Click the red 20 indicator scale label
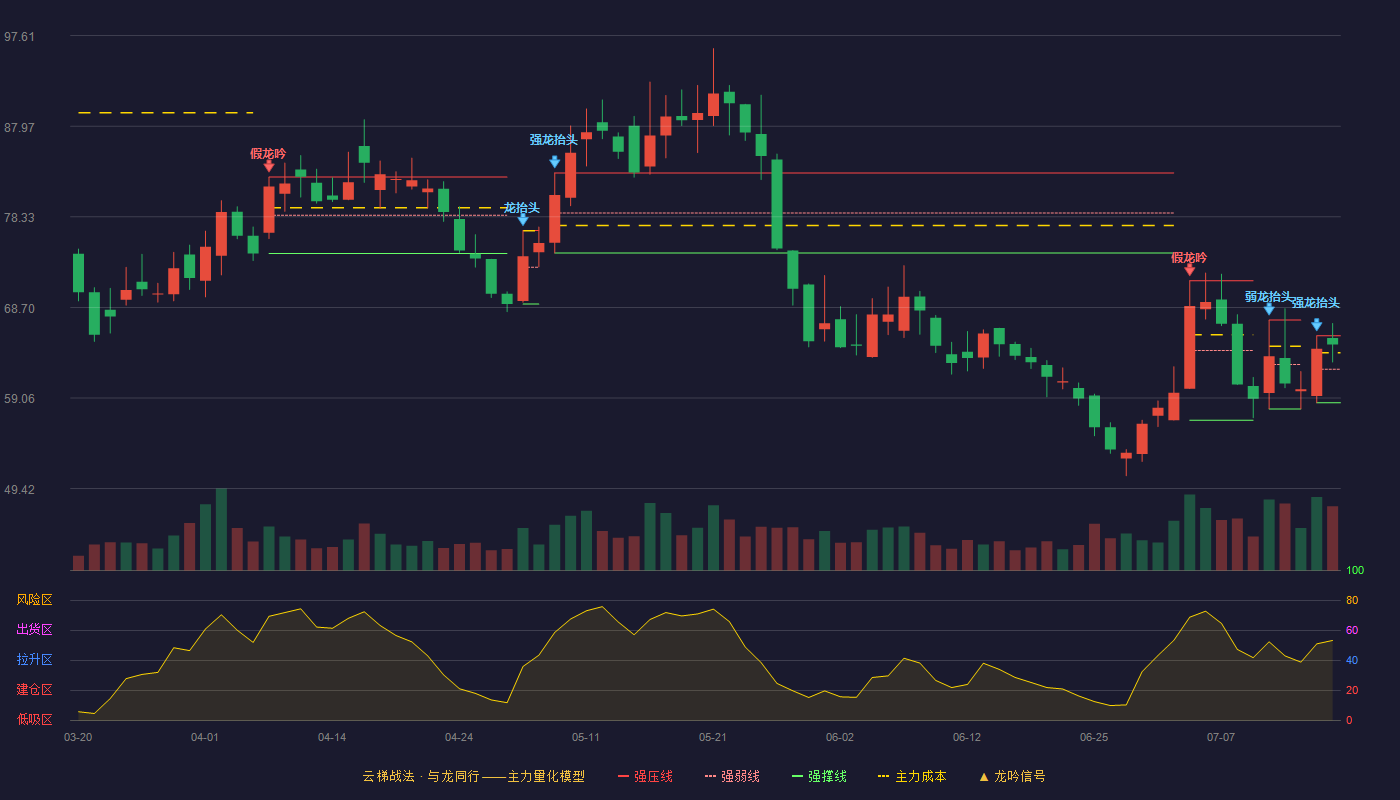This screenshot has height=800, width=1400. point(1352,691)
